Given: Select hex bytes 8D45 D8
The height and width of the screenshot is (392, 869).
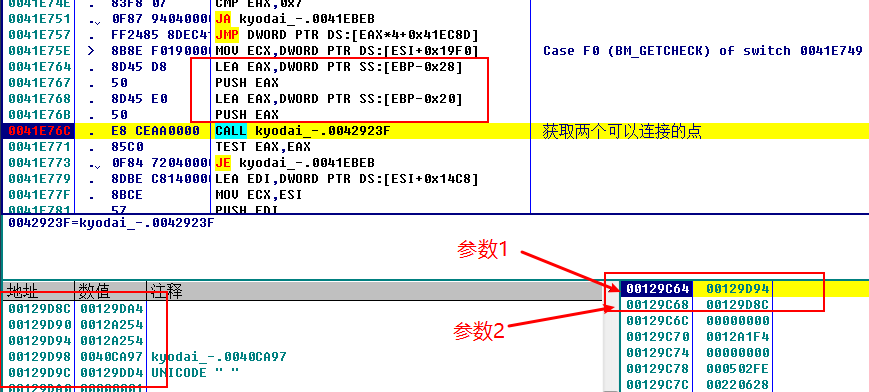Looking at the screenshot, I should (139, 67).
